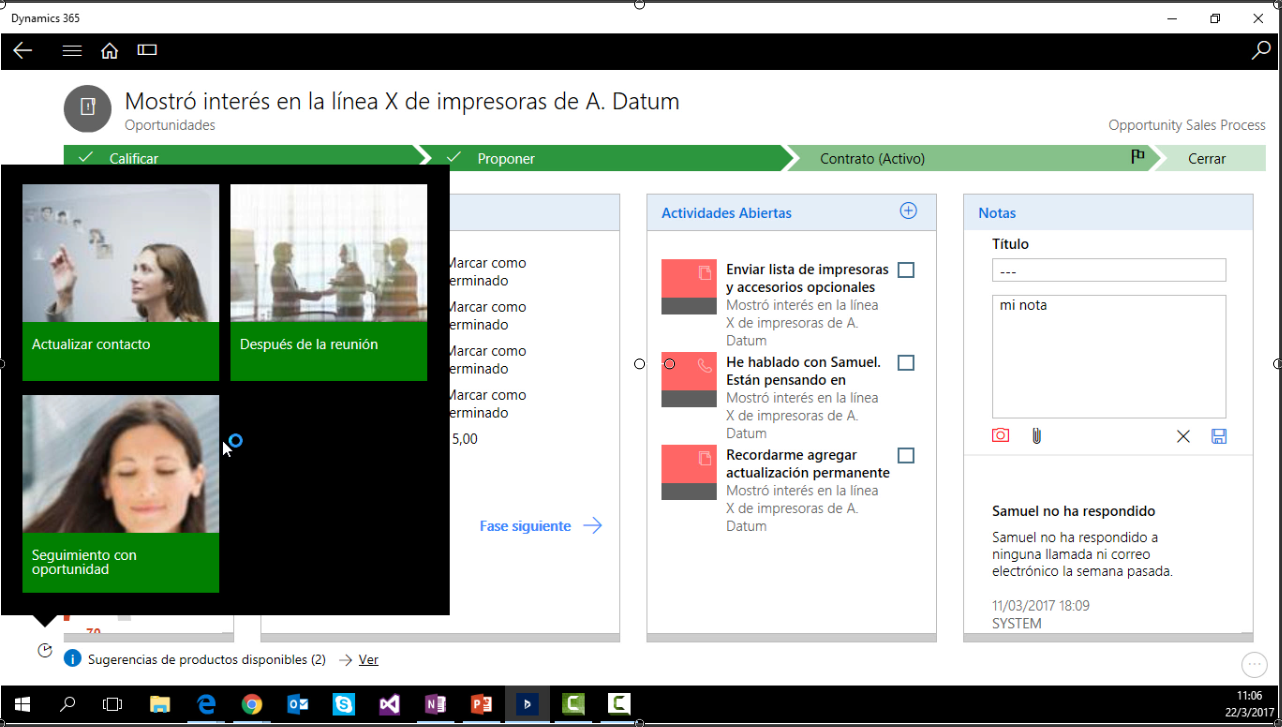This screenshot has height=727, width=1282.
Task: Add a new open activity with plus icon
Action: click(908, 211)
